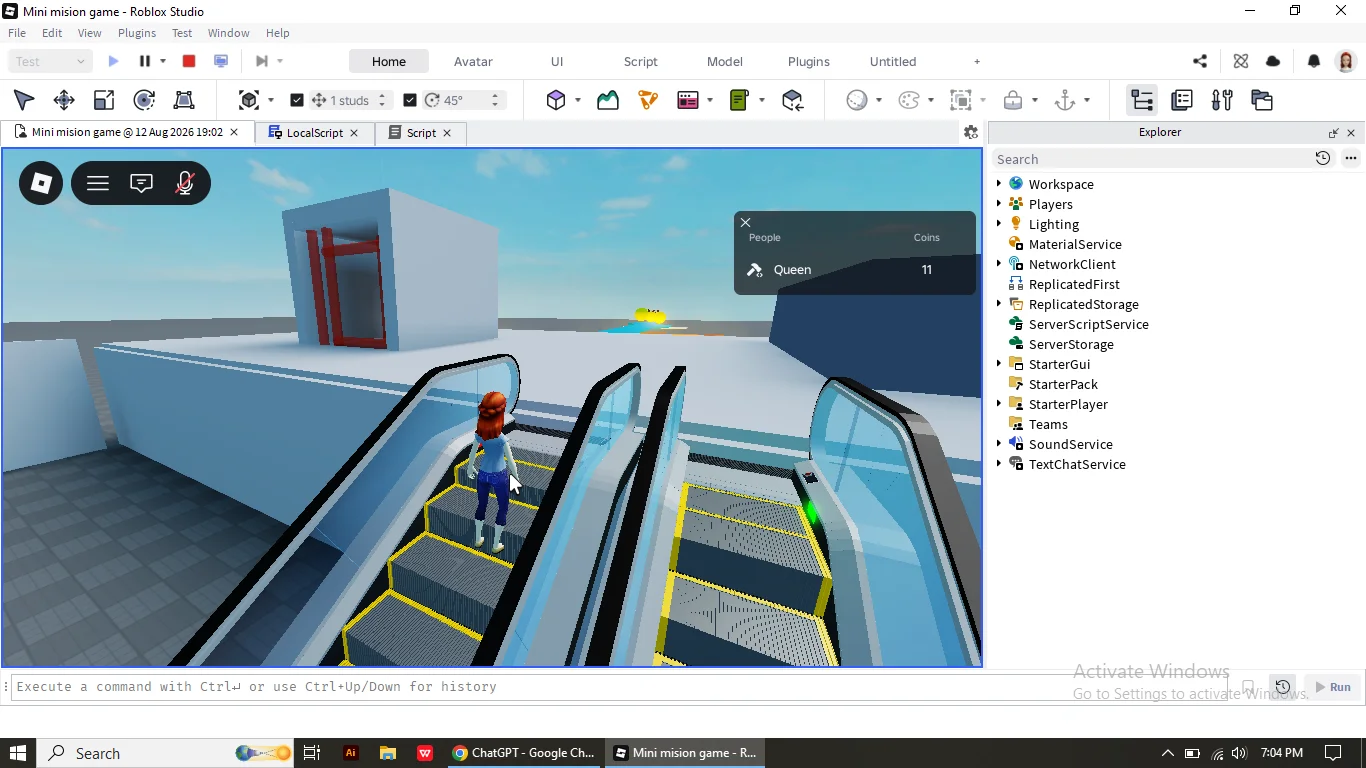Click the green Script icon in toolbar
Image resolution: width=1366 pixels, height=768 pixels.
[740, 100]
